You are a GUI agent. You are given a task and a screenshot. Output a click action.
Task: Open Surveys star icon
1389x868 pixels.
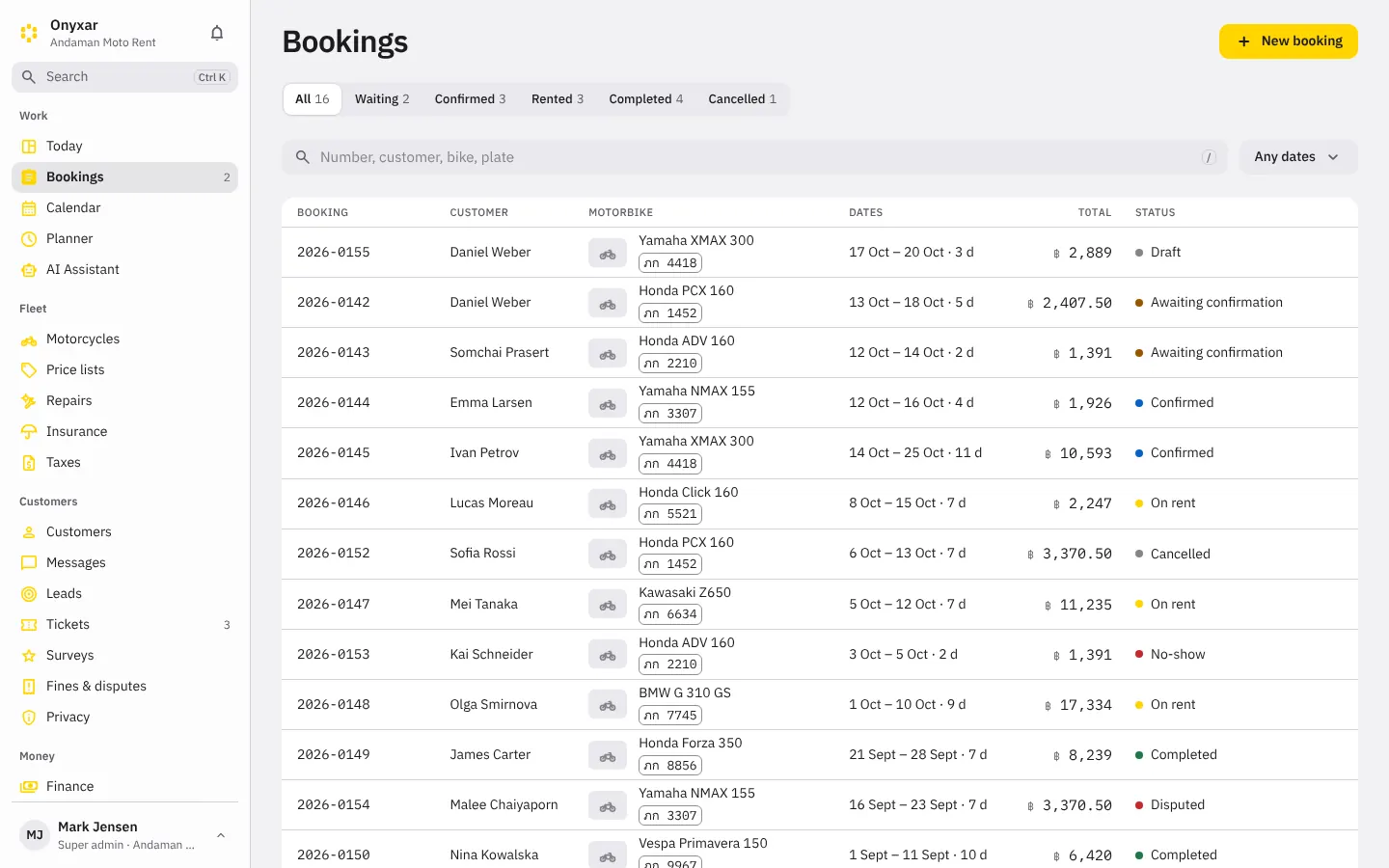(x=29, y=655)
